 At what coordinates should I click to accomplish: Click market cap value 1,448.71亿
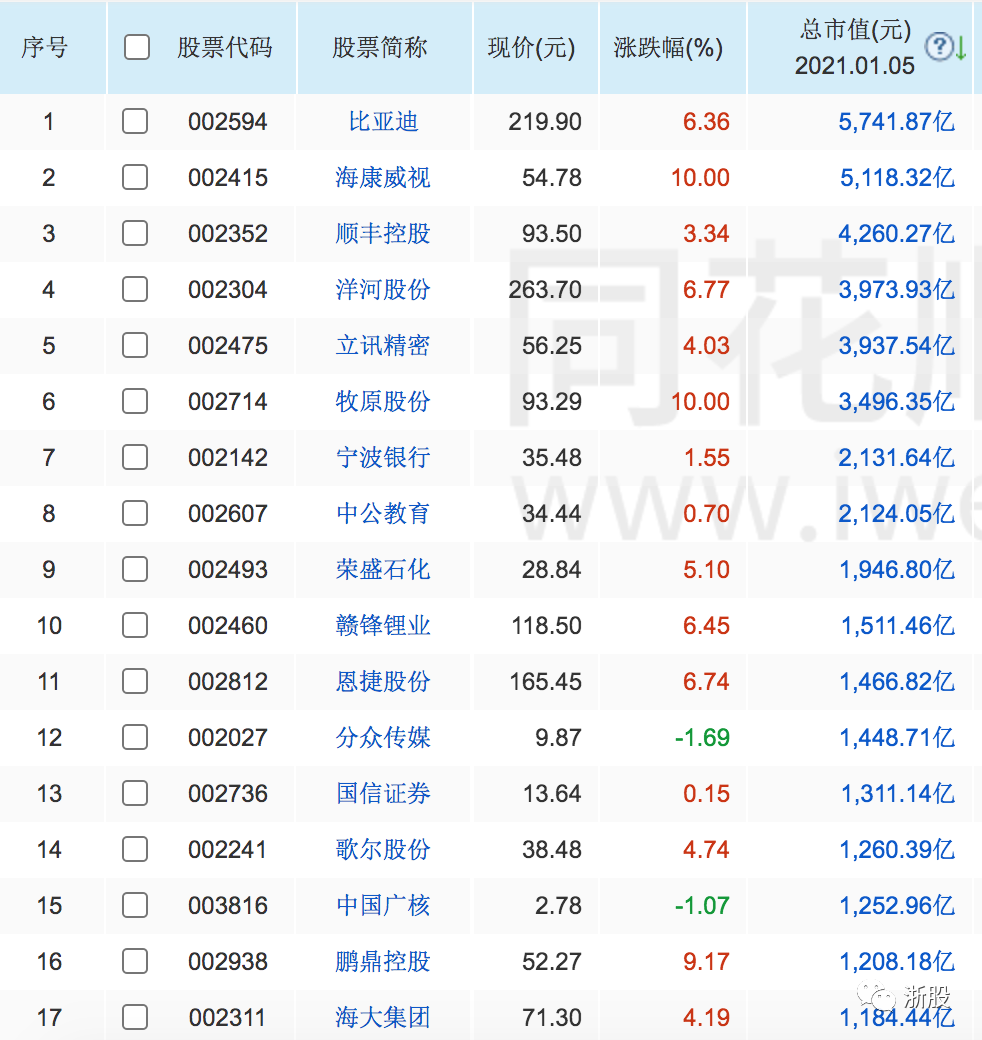(897, 737)
